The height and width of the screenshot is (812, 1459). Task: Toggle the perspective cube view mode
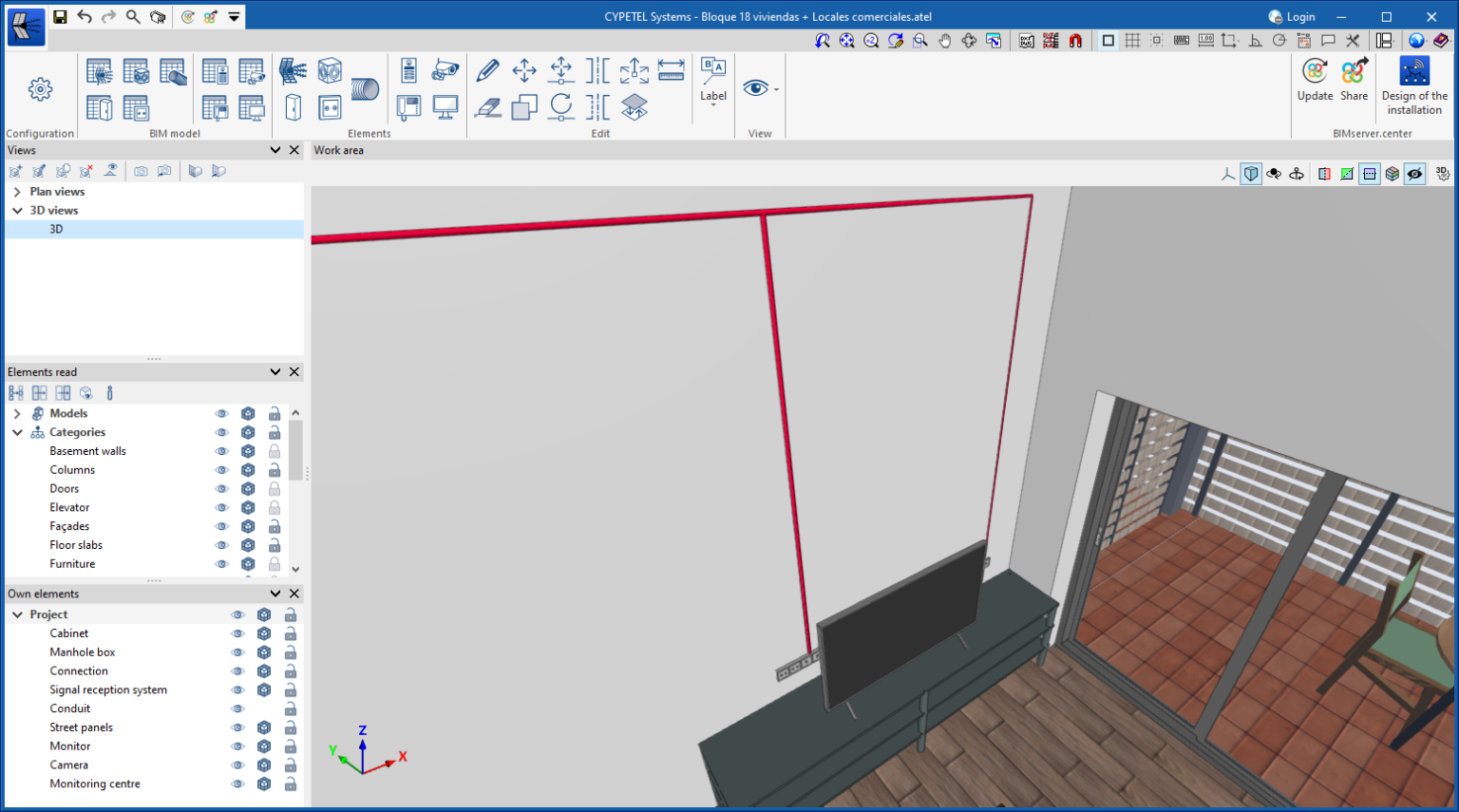pos(1251,174)
